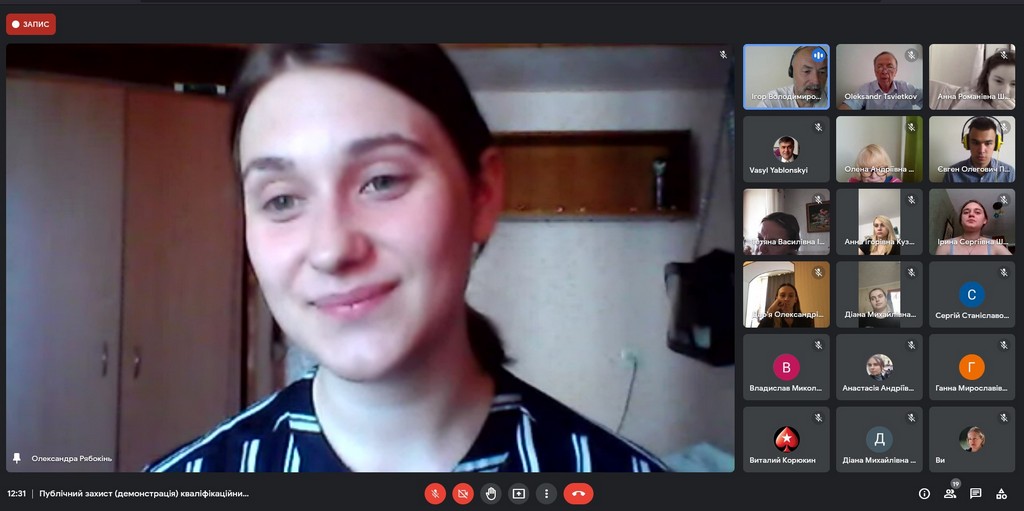Image resolution: width=1024 pixels, height=511 pixels.
Task: Raise hand using the hand icon
Action: pyautogui.click(x=491, y=493)
